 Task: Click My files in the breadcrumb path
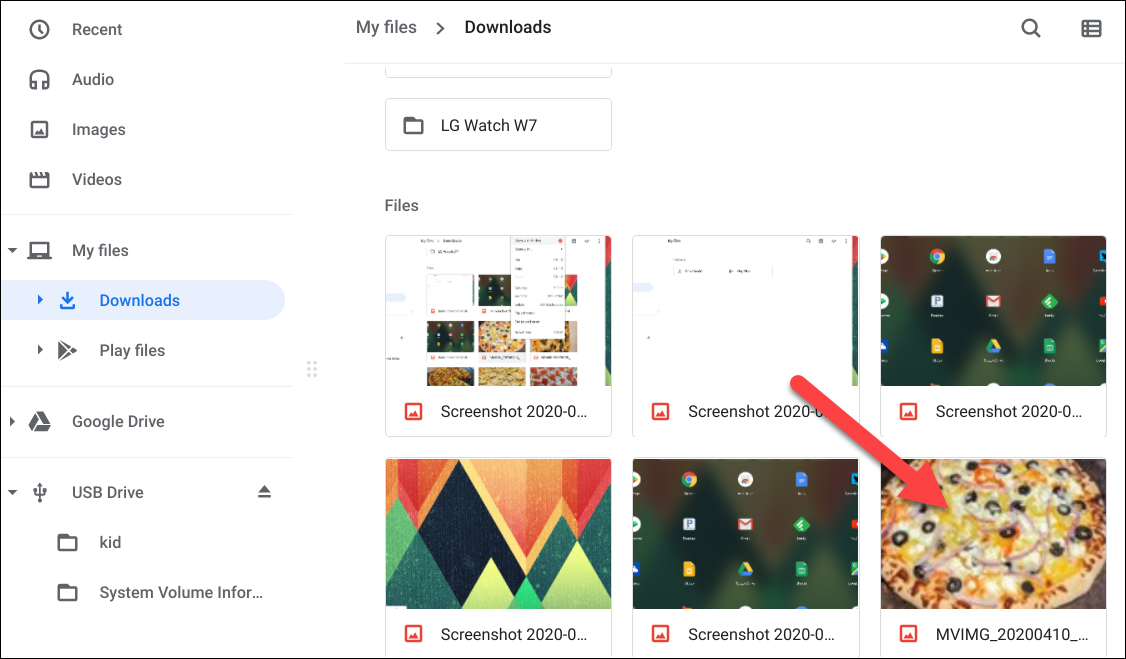(x=387, y=27)
